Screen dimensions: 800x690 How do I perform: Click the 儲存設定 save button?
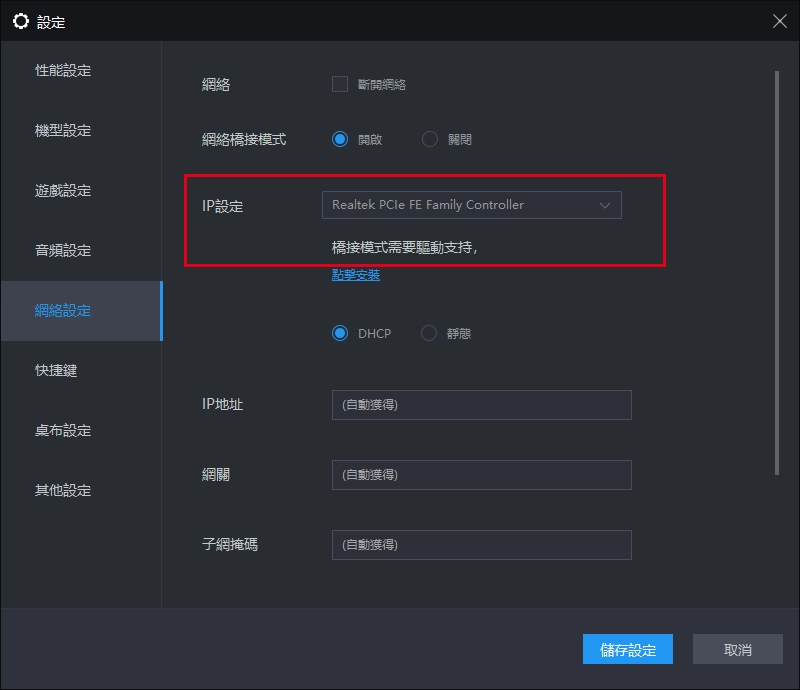tap(627, 649)
